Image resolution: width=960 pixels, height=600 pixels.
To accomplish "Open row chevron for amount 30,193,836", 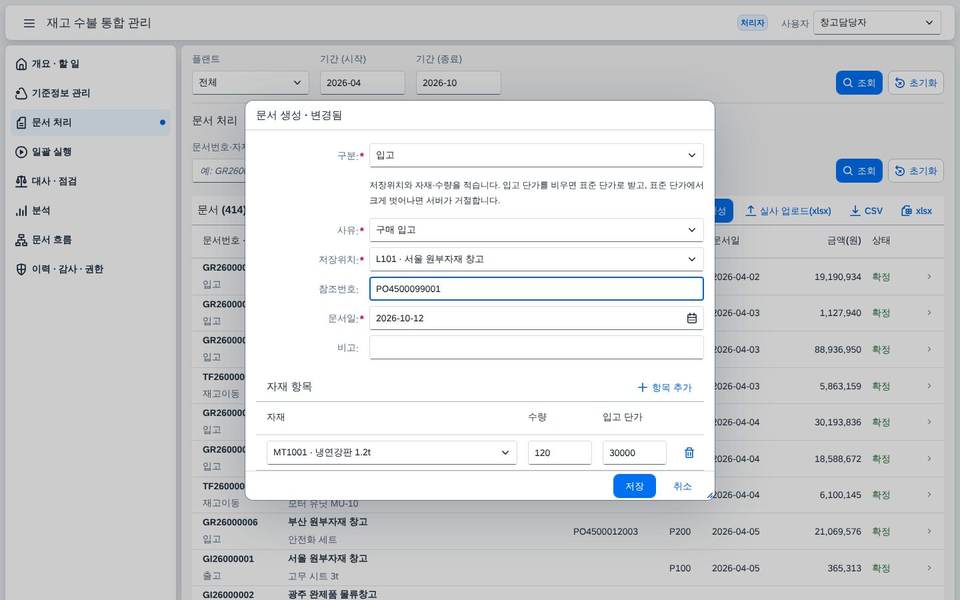I will (x=929, y=422).
